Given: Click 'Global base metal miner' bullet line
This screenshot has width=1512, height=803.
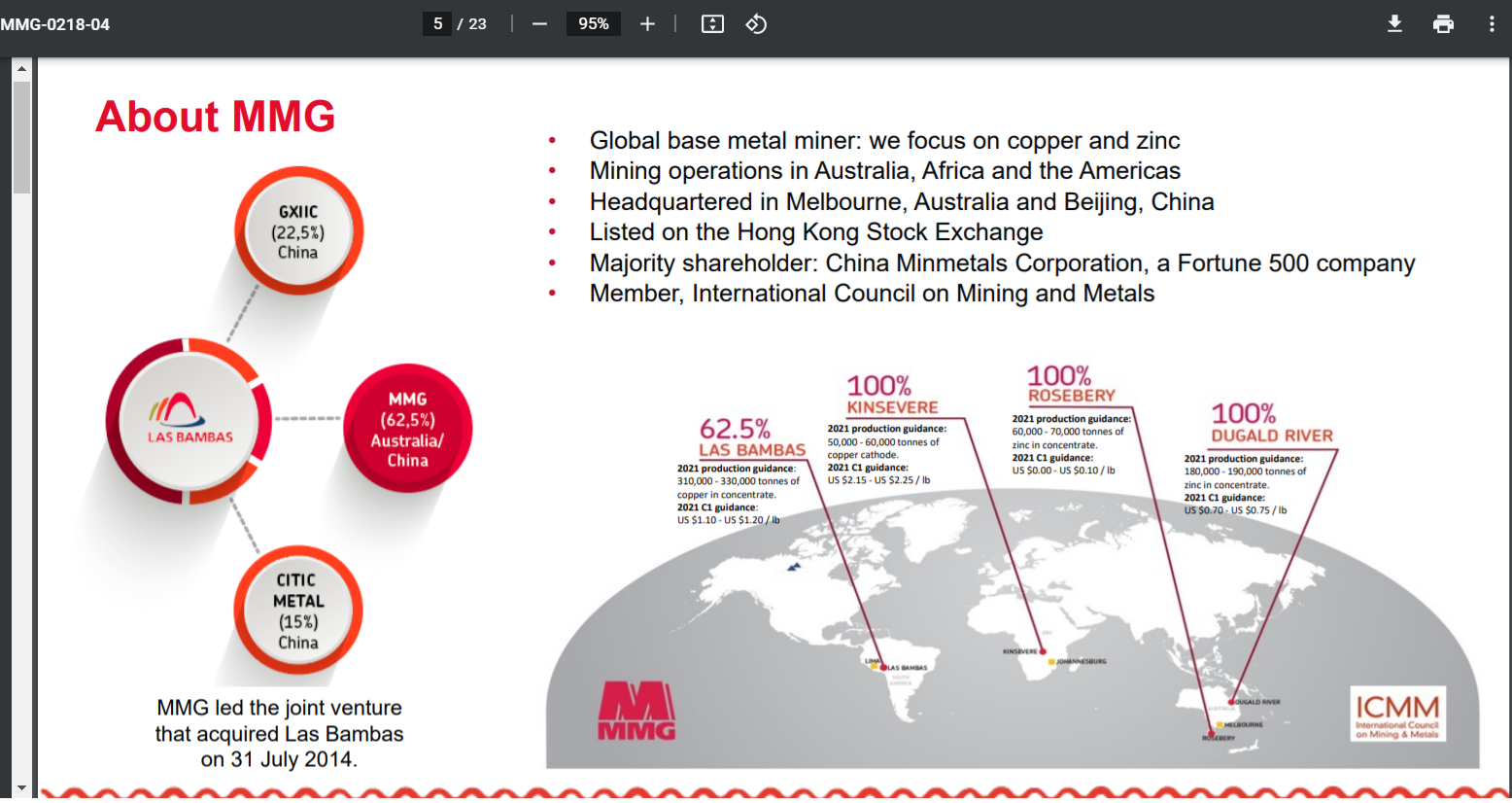Looking at the screenshot, I should [x=884, y=141].
